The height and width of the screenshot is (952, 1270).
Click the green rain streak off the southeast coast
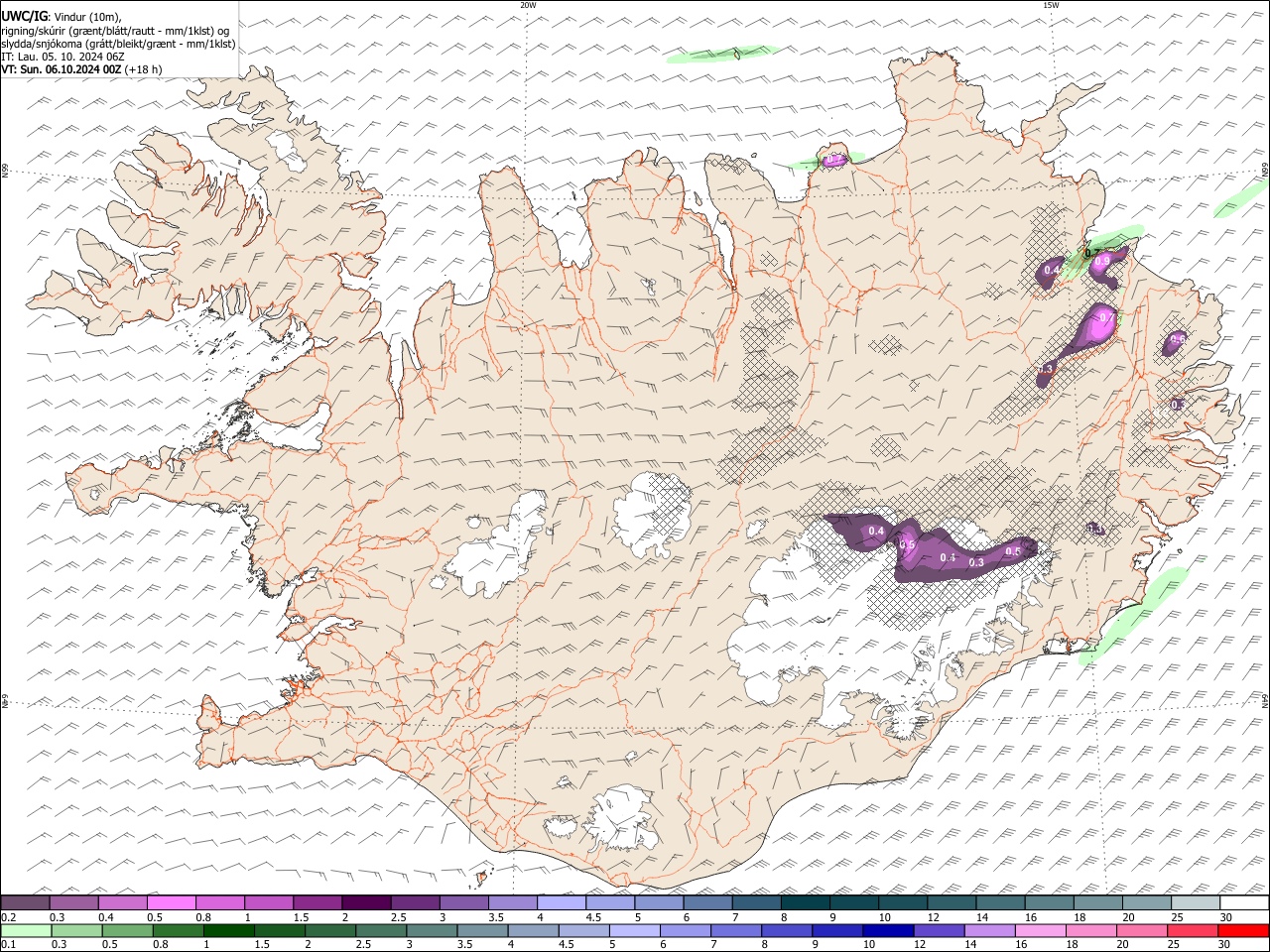1133,615
